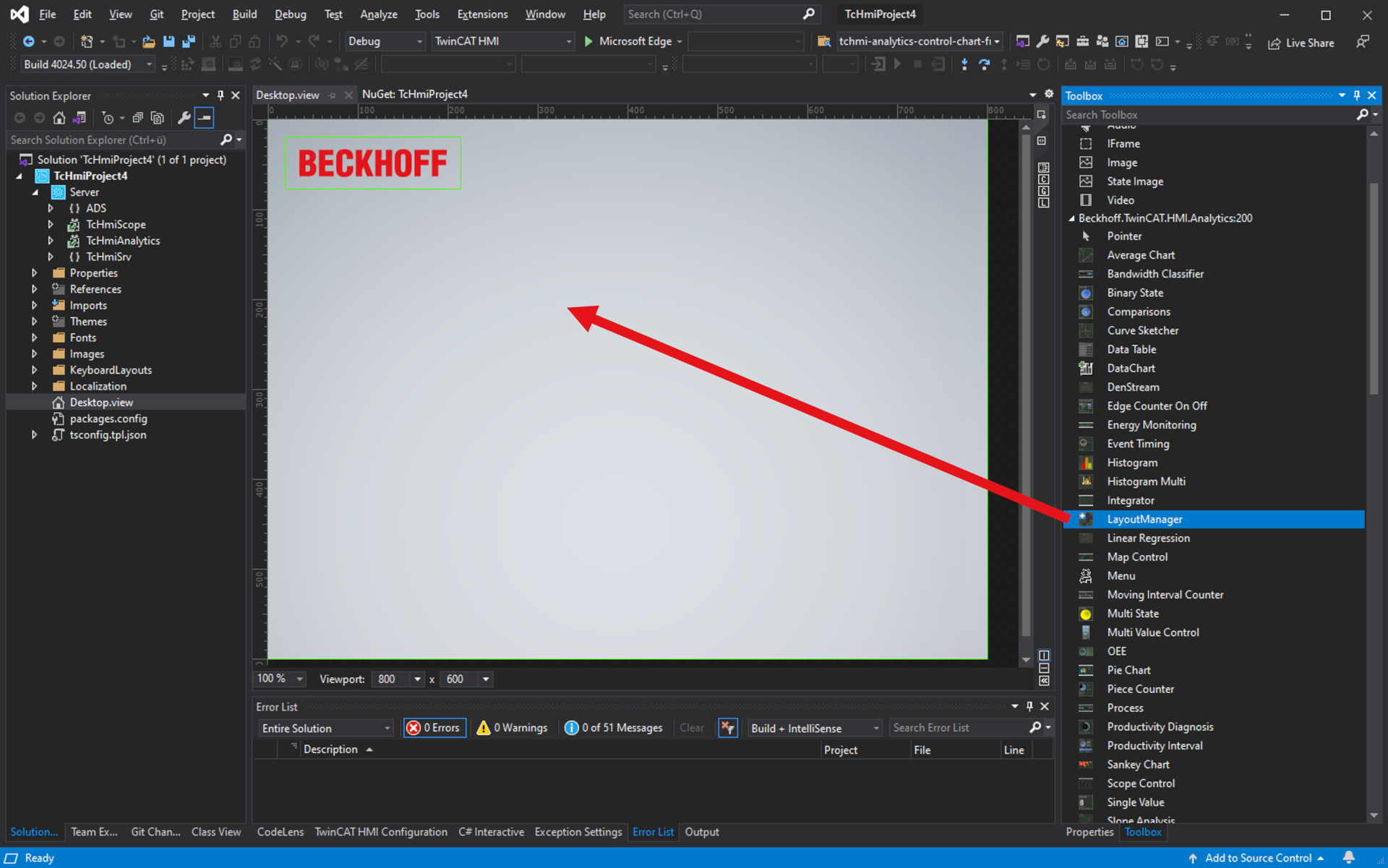Click the Save All toolbar icon
Image resolution: width=1388 pixels, height=868 pixels.
click(189, 41)
